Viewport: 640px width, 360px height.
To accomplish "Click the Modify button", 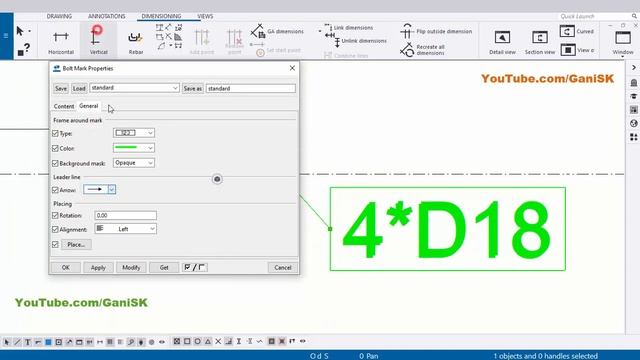I will (x=131, y=268).
